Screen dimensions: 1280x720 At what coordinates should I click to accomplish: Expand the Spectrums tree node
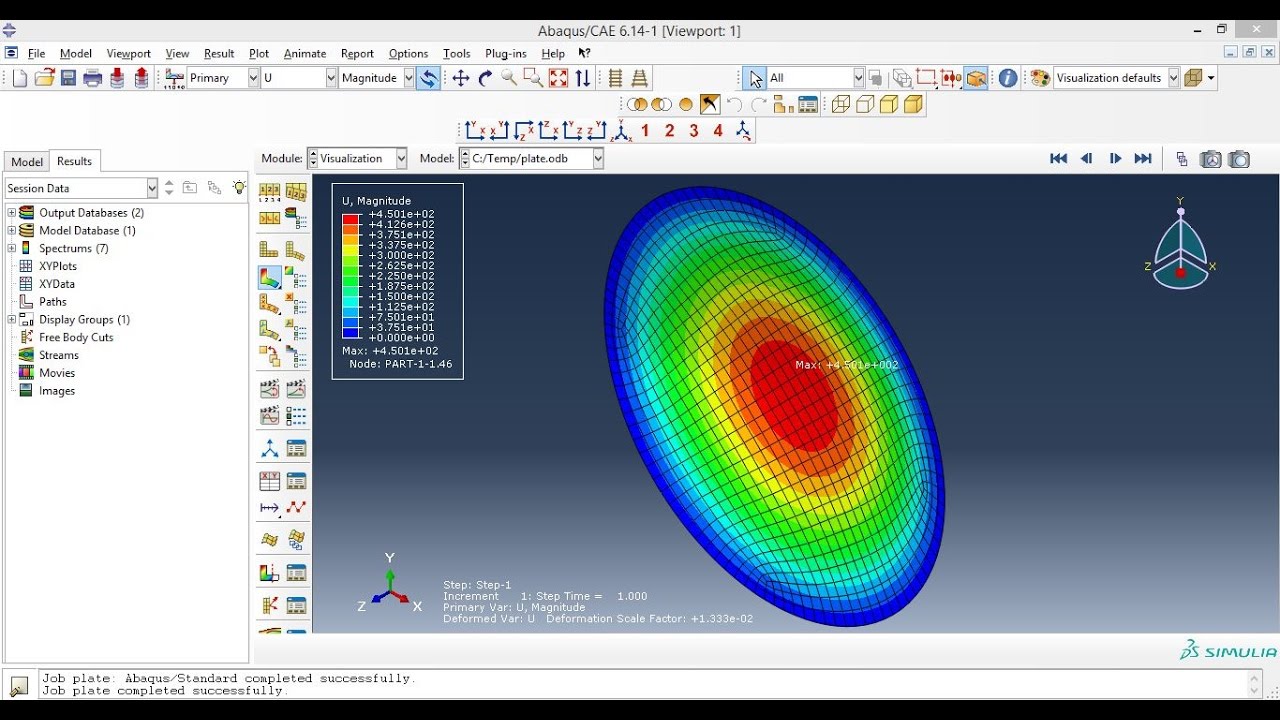pyautogui.click(x=12, y=248)
